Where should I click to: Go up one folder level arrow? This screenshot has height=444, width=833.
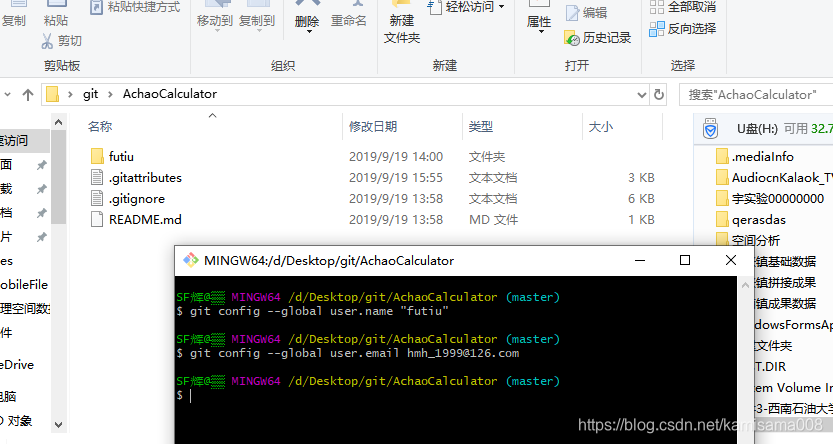28,95
